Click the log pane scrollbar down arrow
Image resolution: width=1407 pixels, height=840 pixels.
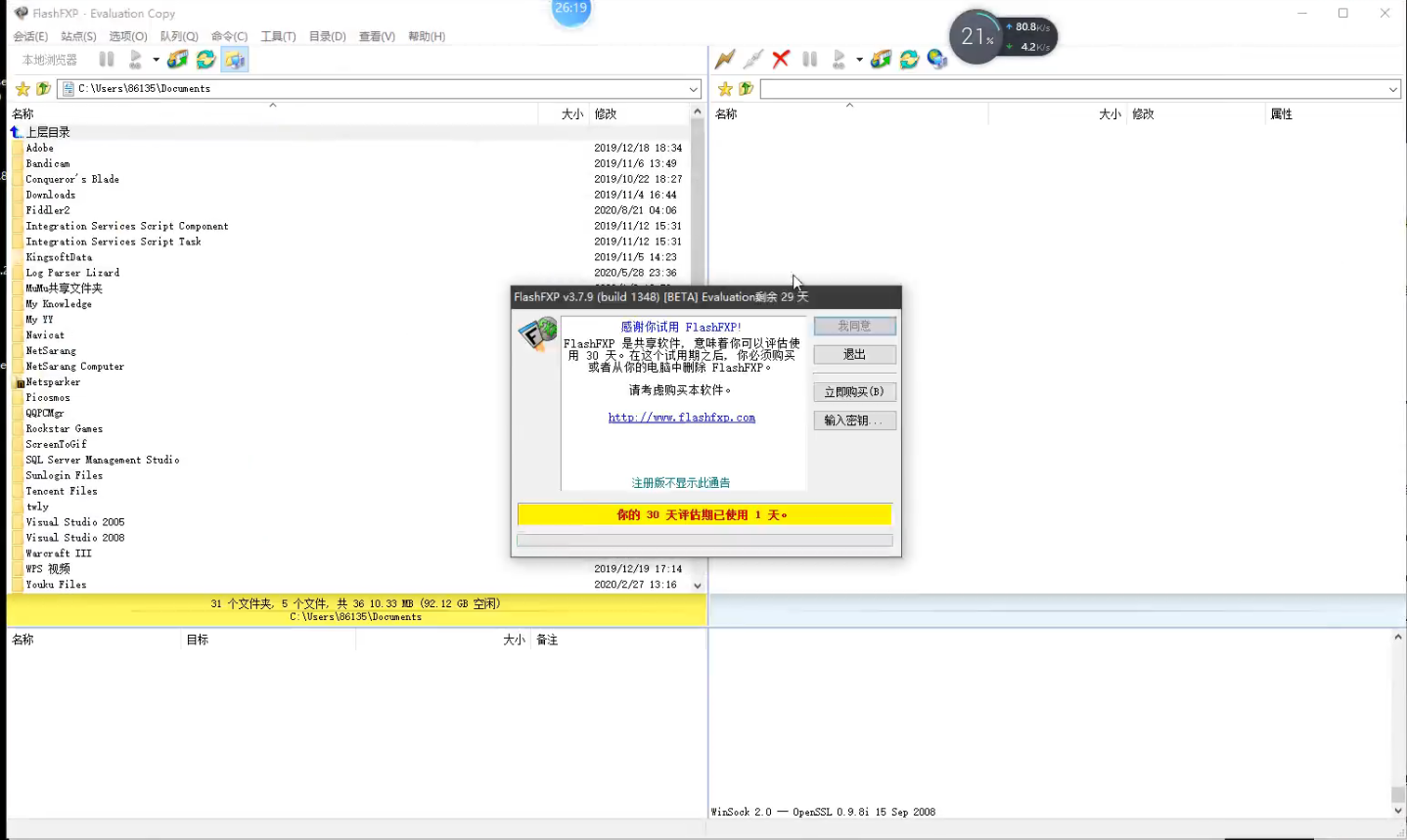pyautogui.click(x=1398, y=811)
